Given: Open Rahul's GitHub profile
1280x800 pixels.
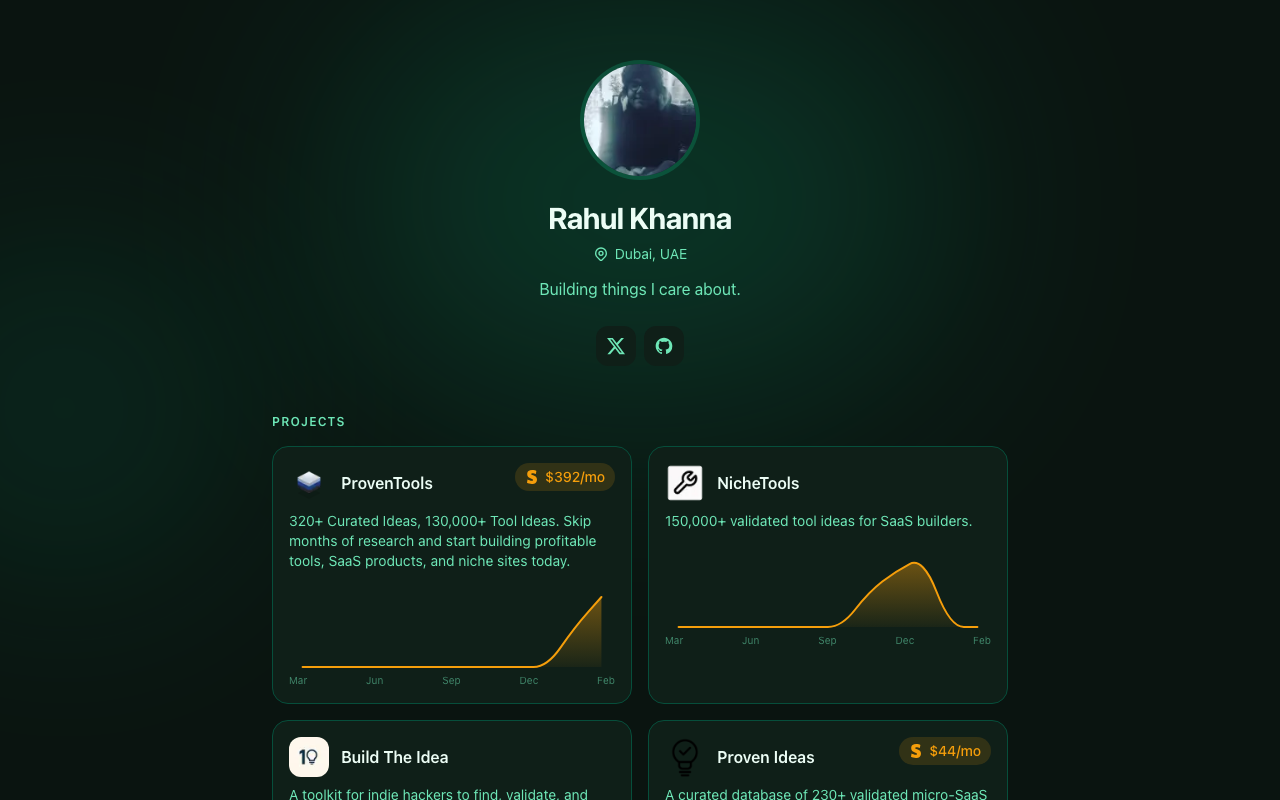Looking at the screenshot, I should click(664, 346).
